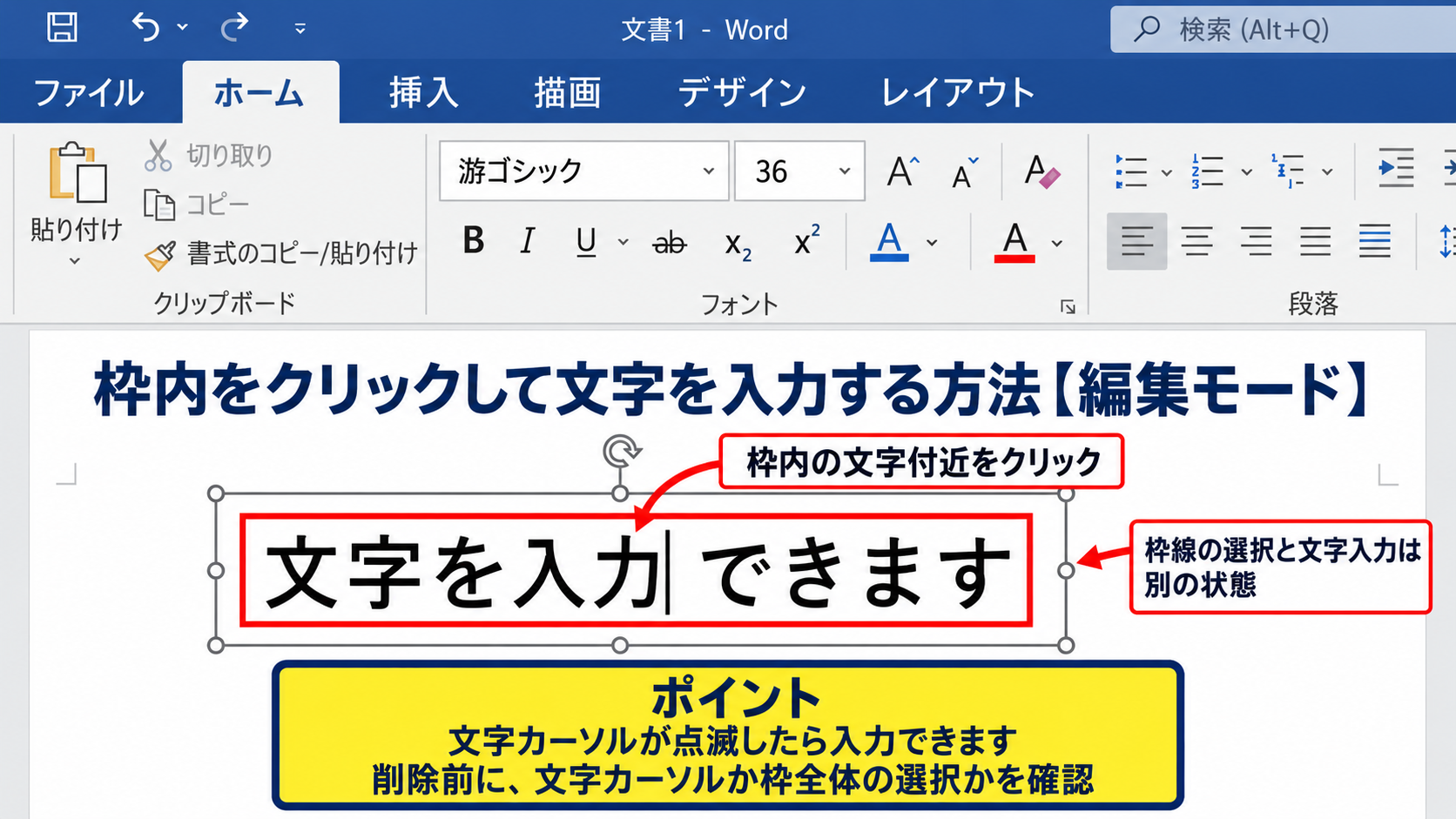Align text left
The image size is (1456, 819).
[x=1137, y=241]
